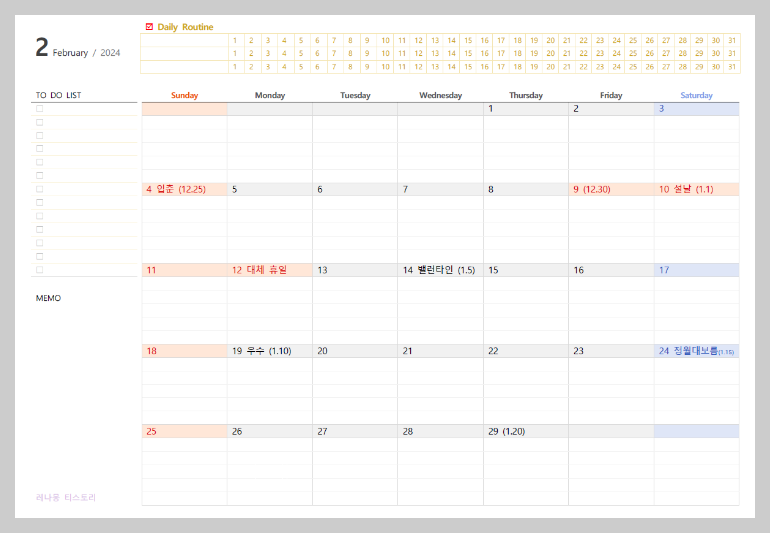770x533 pixels.
Task: Click calendar date 22 under Thursday
Action: point(493,351)
